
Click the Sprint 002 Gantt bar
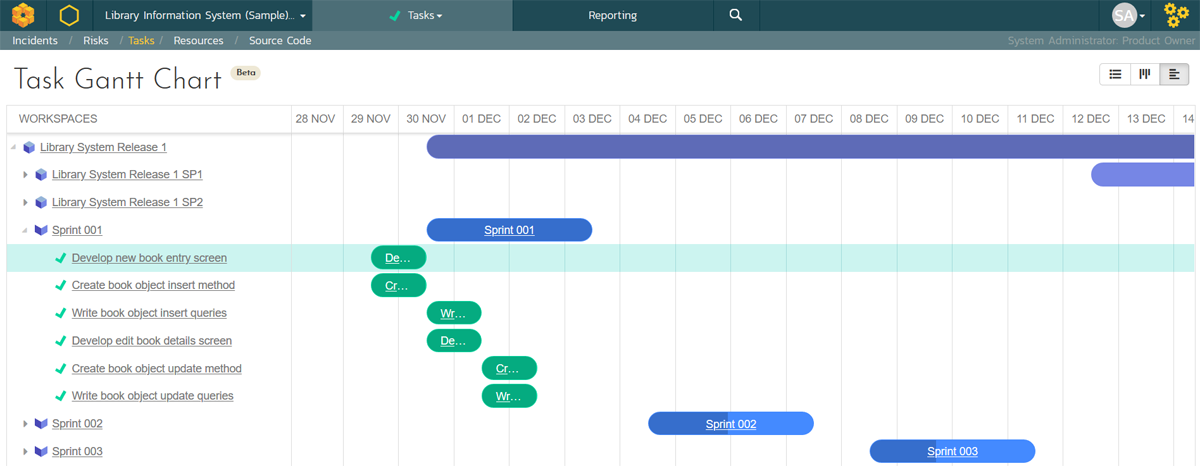pyautogui.click(x=730, y=424)
